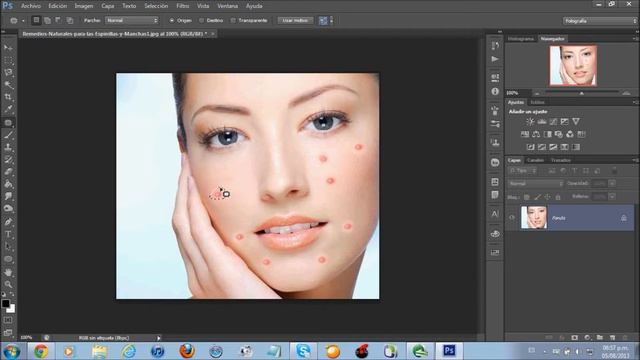The height and width of the screenshot is (360, 640).
Task: Toggle New selection mode button
Action: point(36,20)
